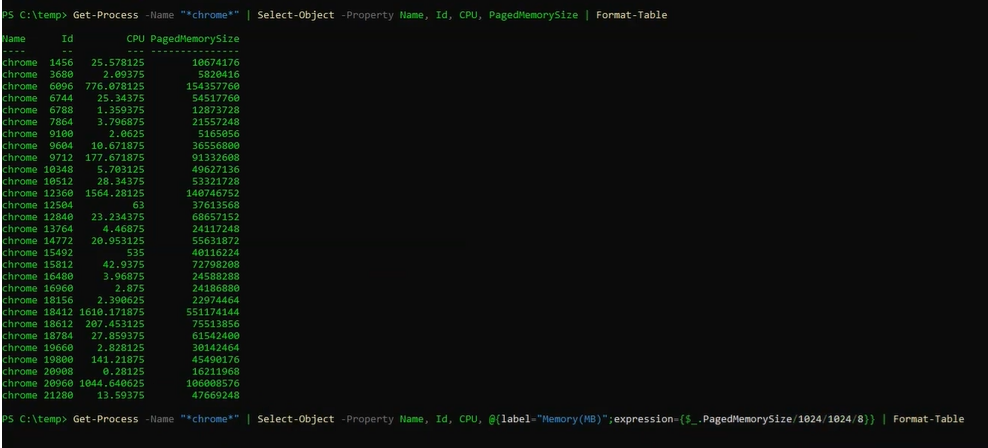988x448 pixels.
Task: Select CPU value 3.796875
Action: tap(120, 122)
